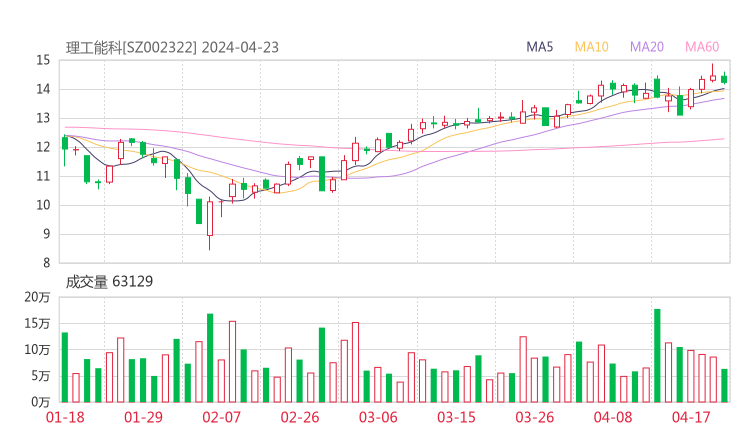Click the 成交量 63129 volume label
Viewport: 740px width, 440px height.
(109, 282)
